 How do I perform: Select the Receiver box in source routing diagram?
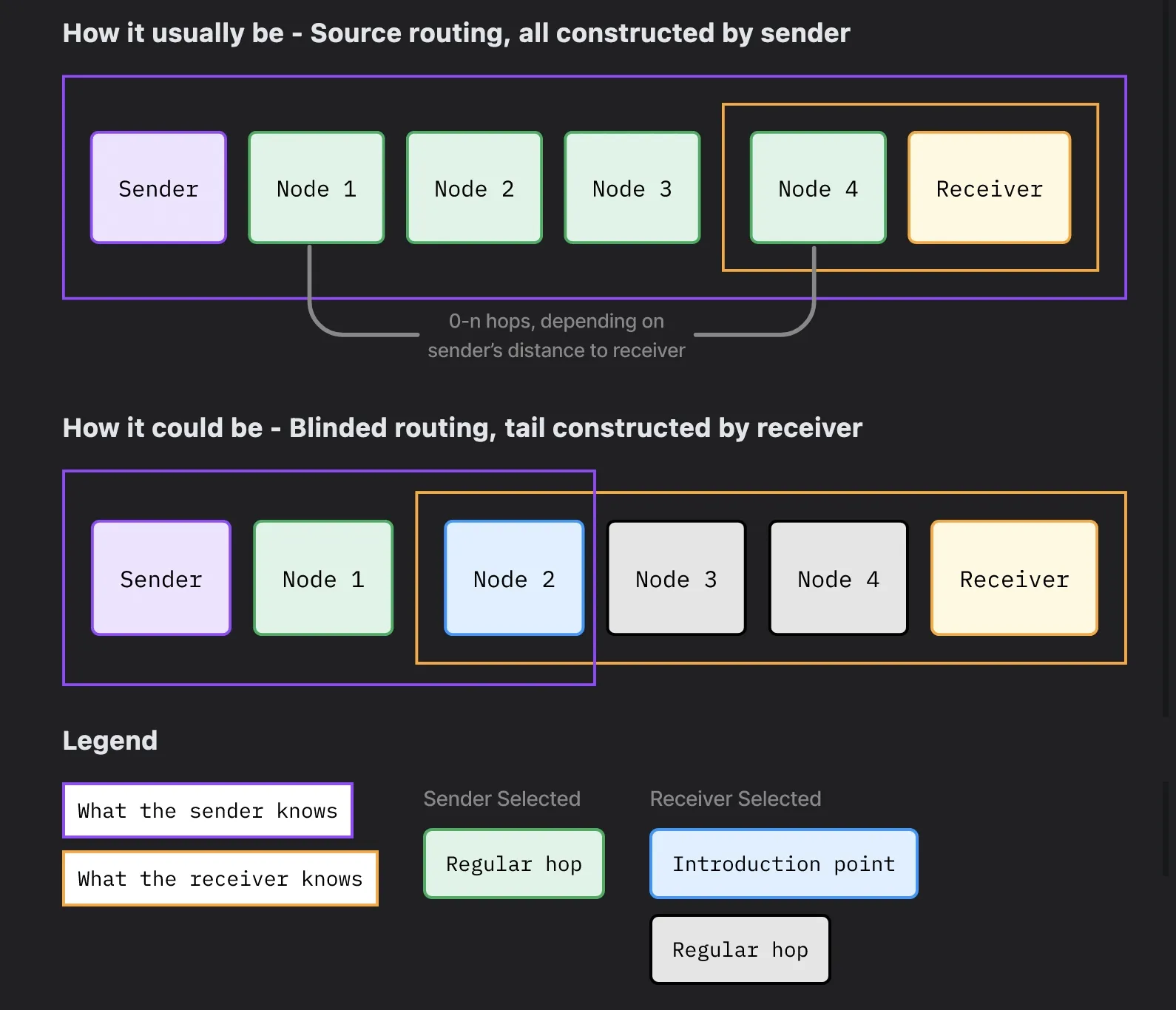click(x=989, y=188)
